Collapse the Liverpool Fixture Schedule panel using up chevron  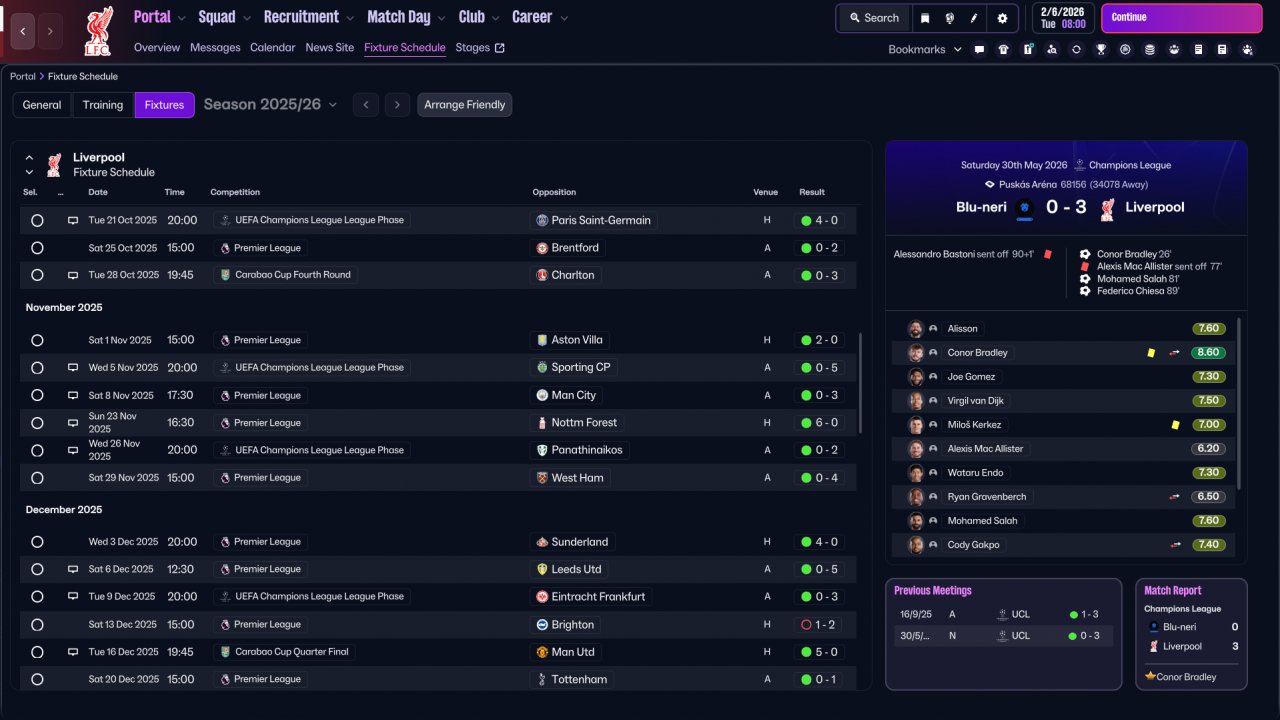29,158
